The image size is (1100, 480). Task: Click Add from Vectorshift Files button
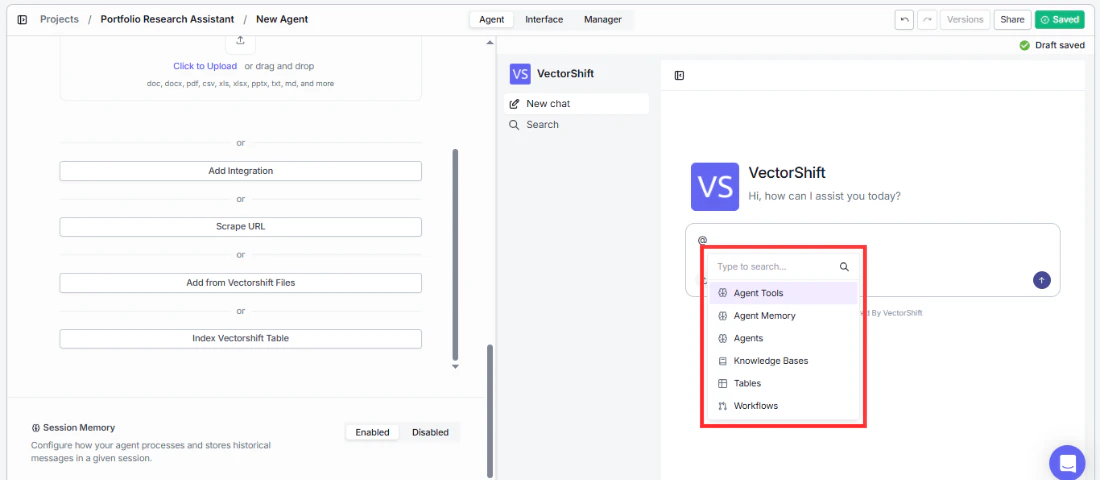coord(241,283)
